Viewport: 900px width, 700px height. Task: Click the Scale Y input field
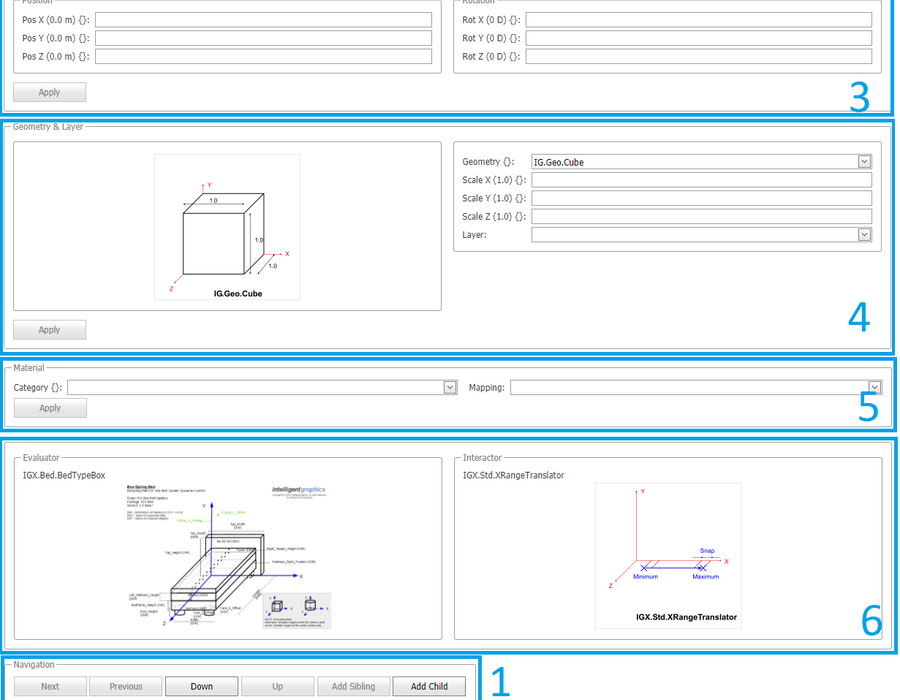click(x=701, y=199)
